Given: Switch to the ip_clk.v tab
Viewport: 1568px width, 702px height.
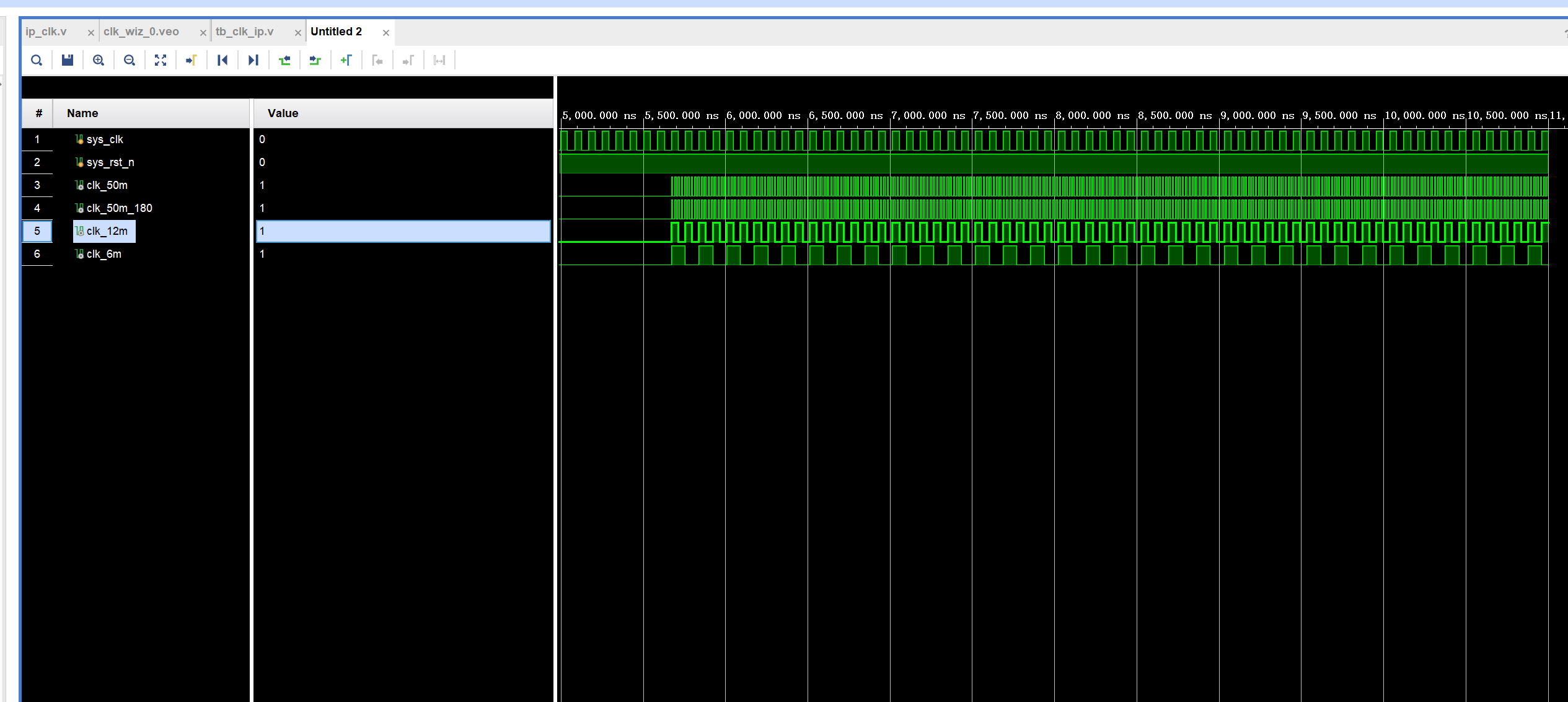Looking at the screenshot, I should point(46,32).
